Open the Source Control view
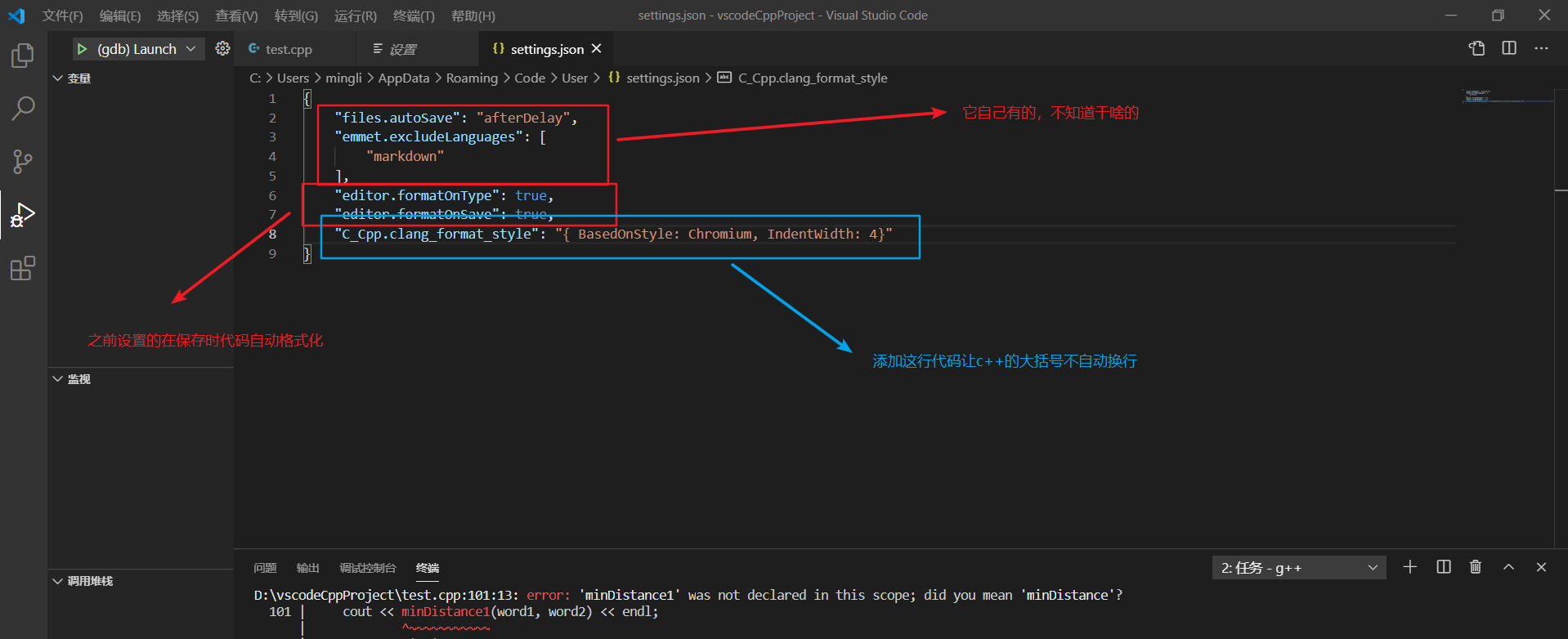1568x639 pixels. tap(23, 161)
